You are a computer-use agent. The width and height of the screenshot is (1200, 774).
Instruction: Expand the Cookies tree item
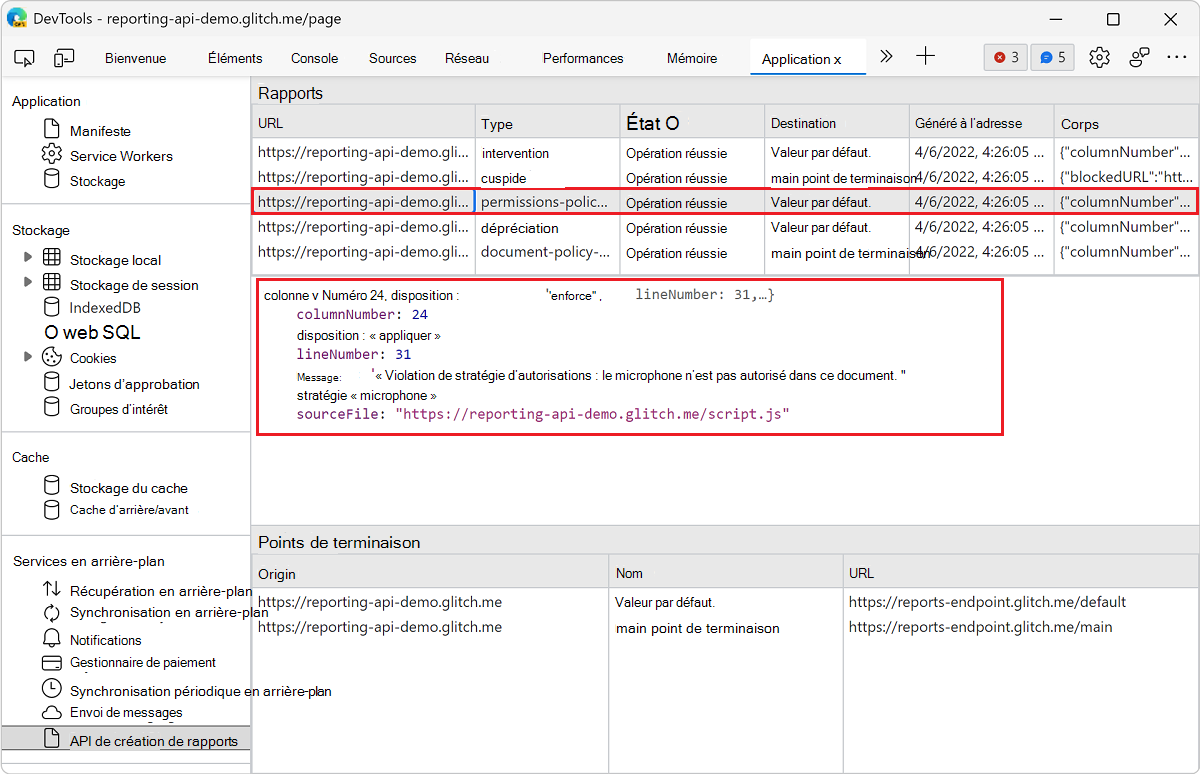(x=28, y=357)
